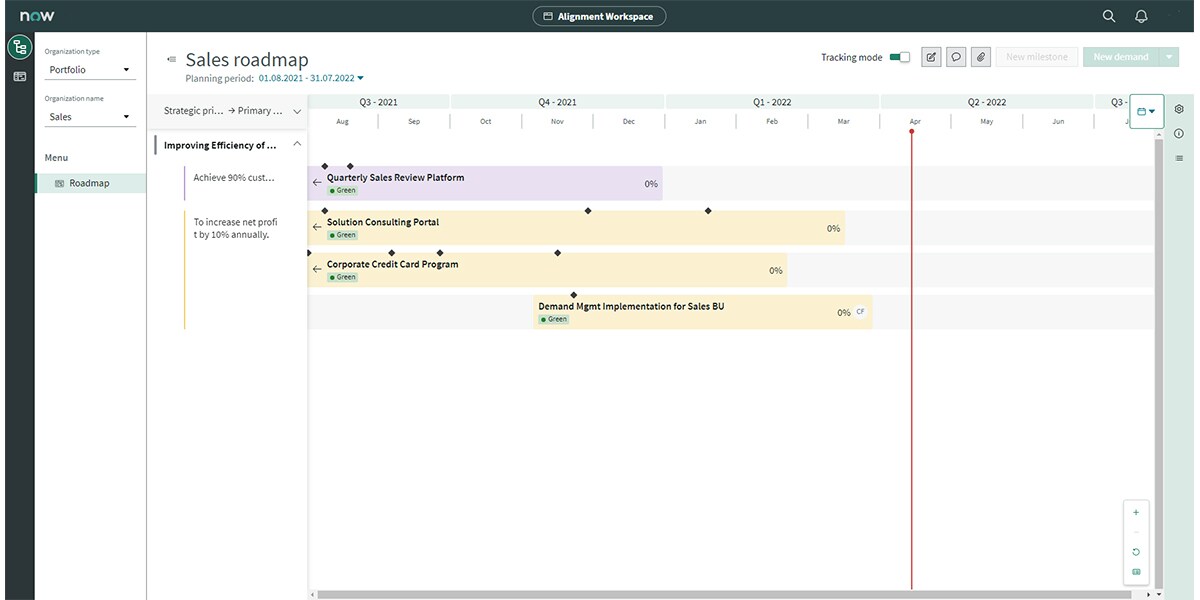Open the notifications bell
1200x600 pixels.
(1141, 16)
